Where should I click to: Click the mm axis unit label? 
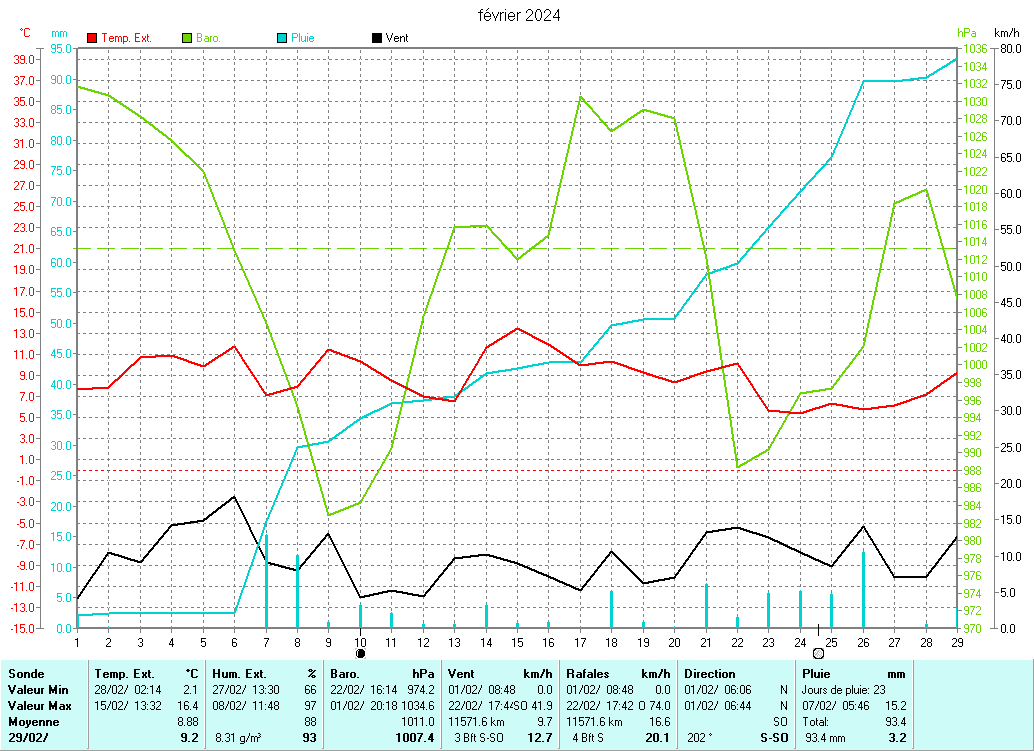(x=60, y=33)
